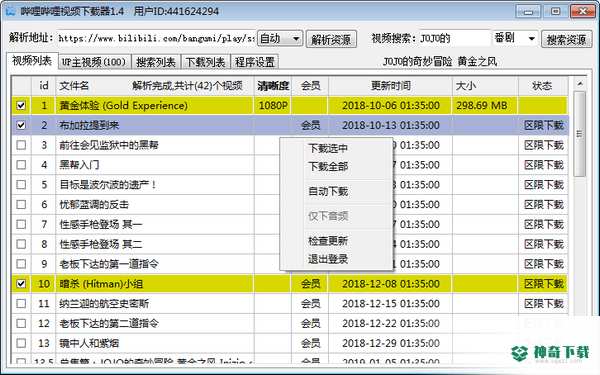600x375 pixels.
Task: Uncheck row 10 暗杀 (Hitman)小组 checkbox
Action: (x=21, y=284)
